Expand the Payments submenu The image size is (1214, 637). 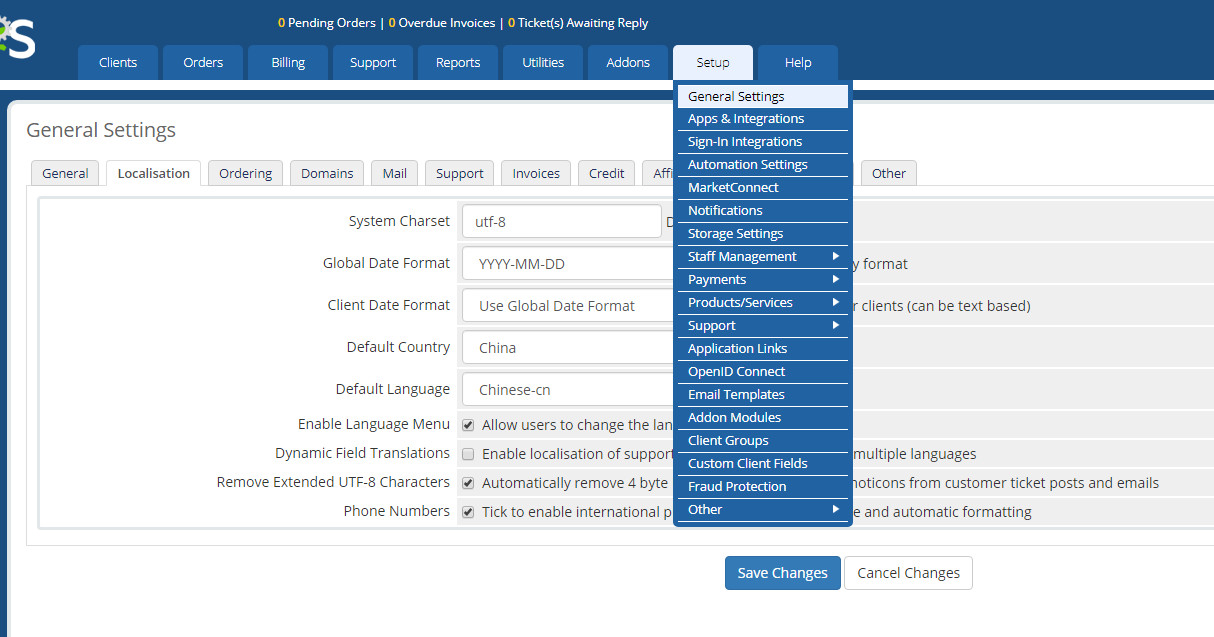(762, 279)
